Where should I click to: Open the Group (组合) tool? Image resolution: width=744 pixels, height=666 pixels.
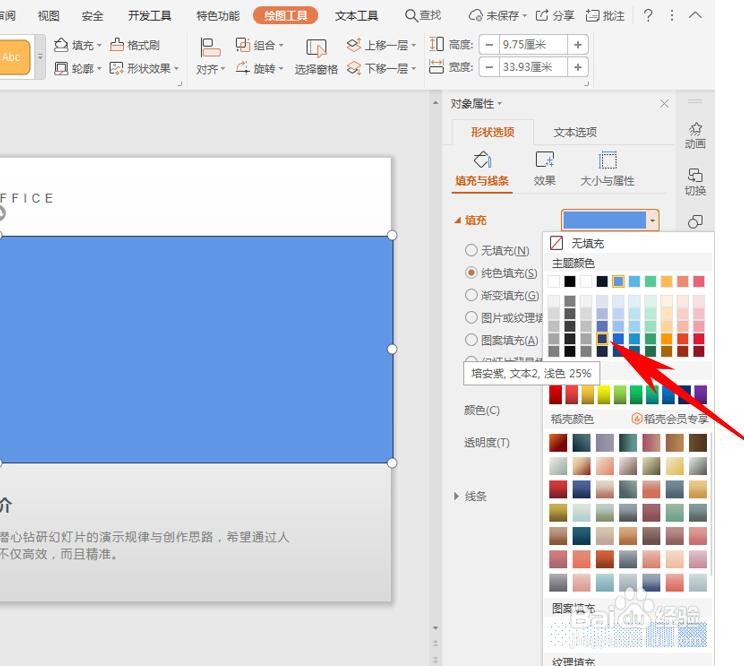coord(243,45)
